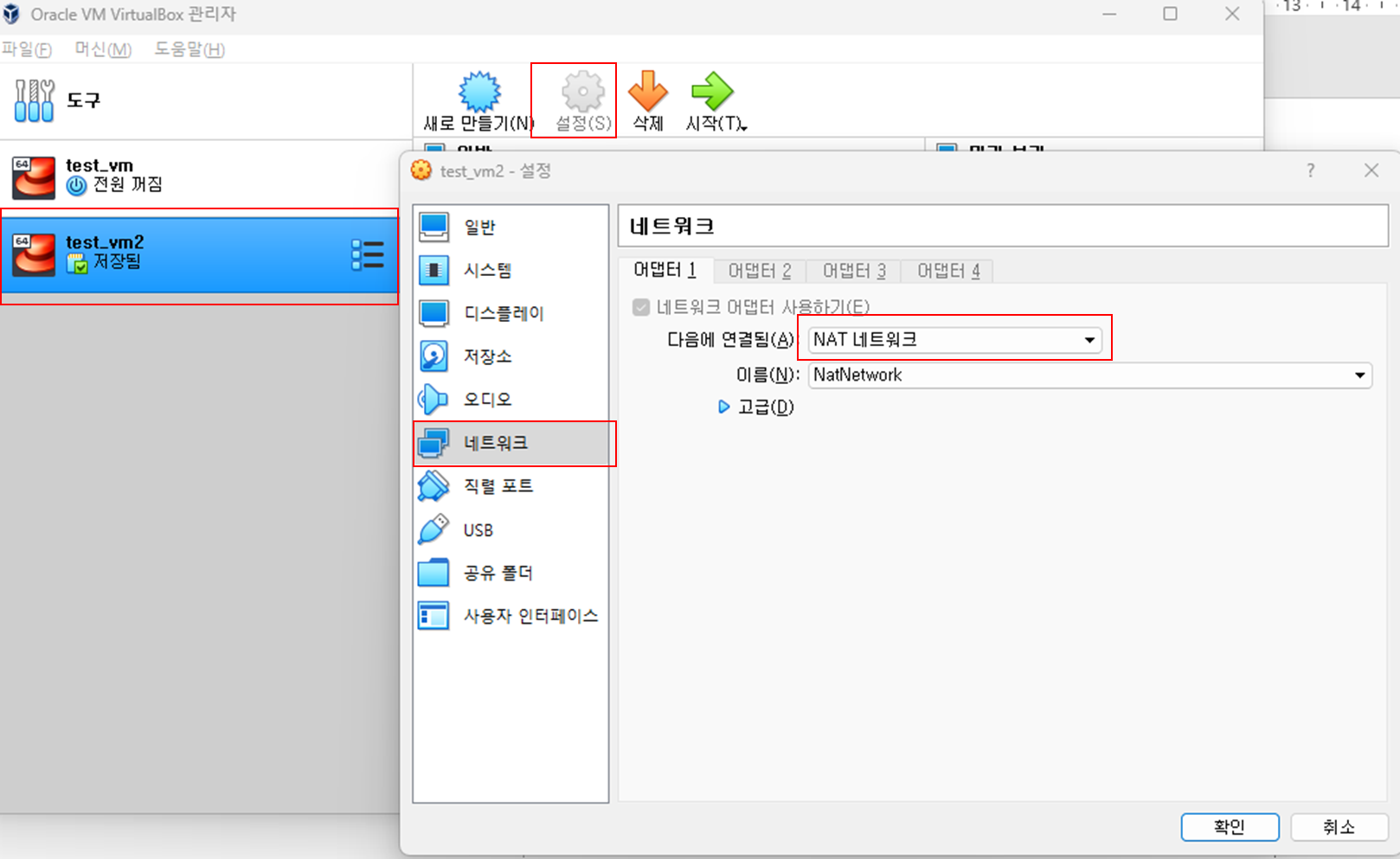The width and height of the screenshot is (1400, 859).
Task: Switch to Adapter 2 (어댑터 2) tab
Action: point(760,271)
